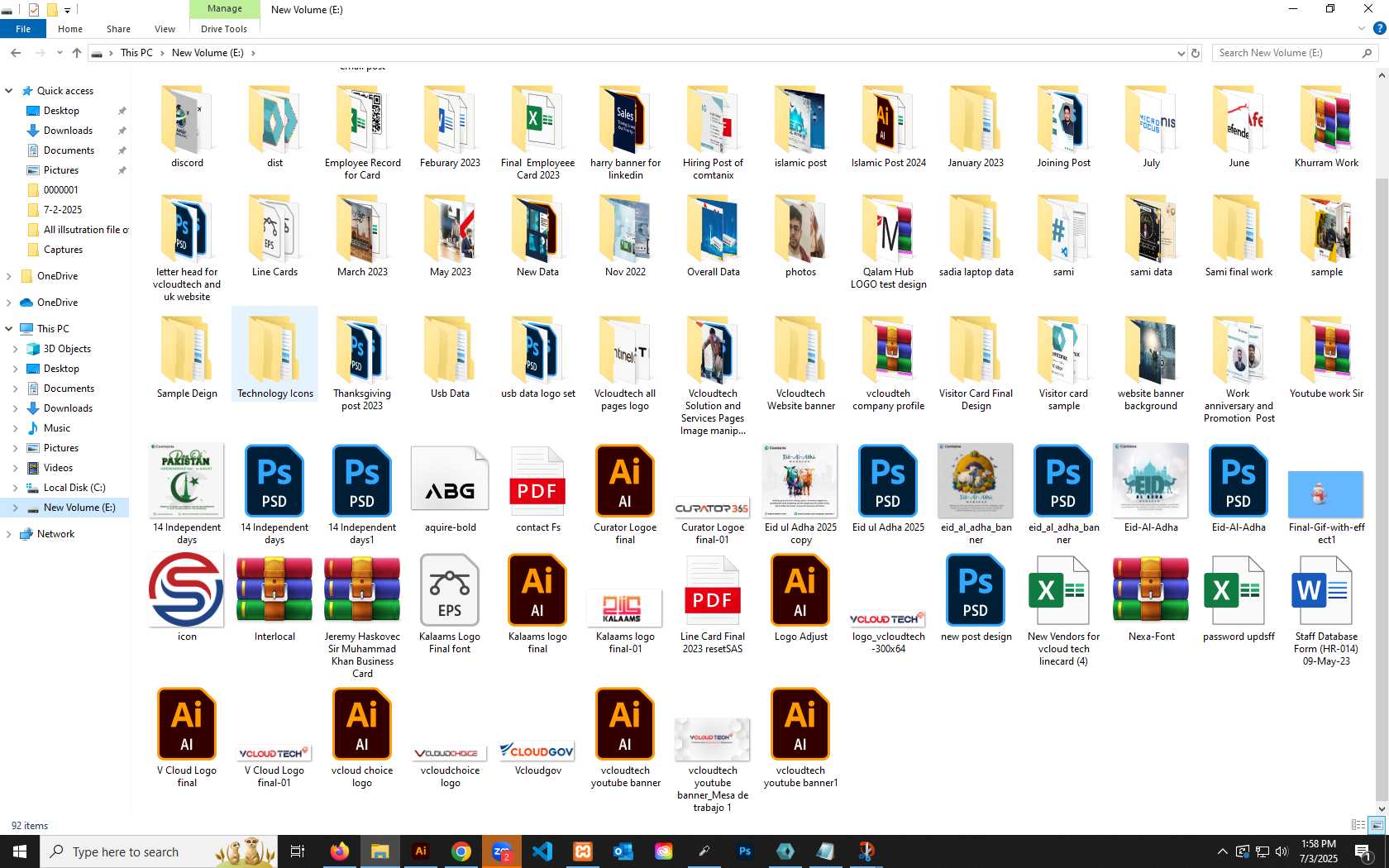This screenshot has height=868, width=1389.
Task: Select the Manage contextual tab
Action: click(225, 9)
